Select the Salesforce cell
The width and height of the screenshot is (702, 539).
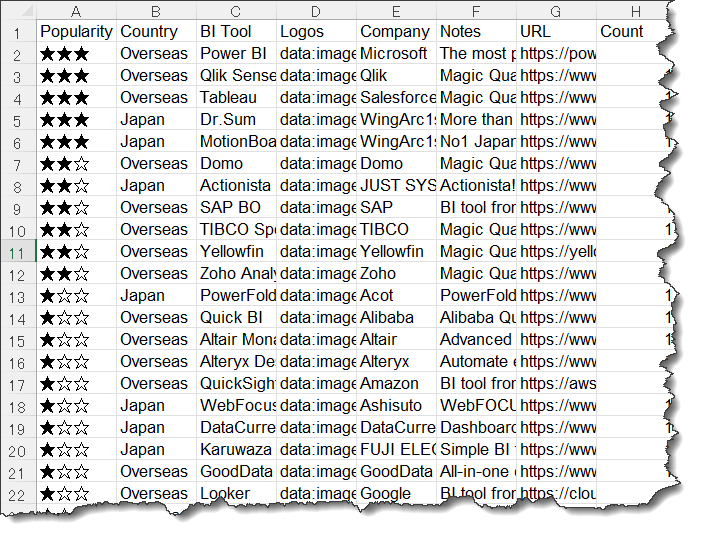(397, 98)
